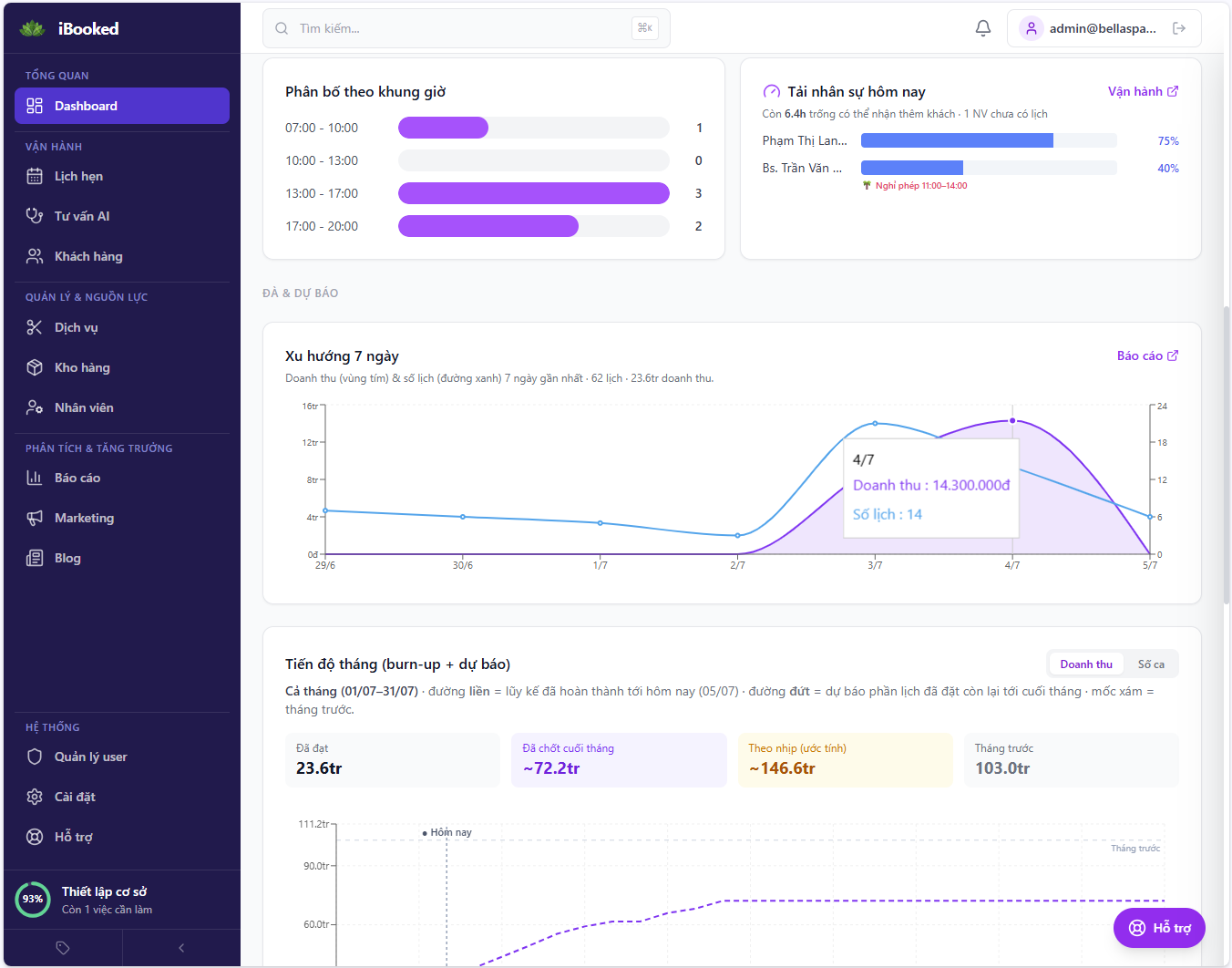Screen dimensions: 1232x968
Task: Click the calendar icon beside Lịch hẹn
Action: (35, 176)
